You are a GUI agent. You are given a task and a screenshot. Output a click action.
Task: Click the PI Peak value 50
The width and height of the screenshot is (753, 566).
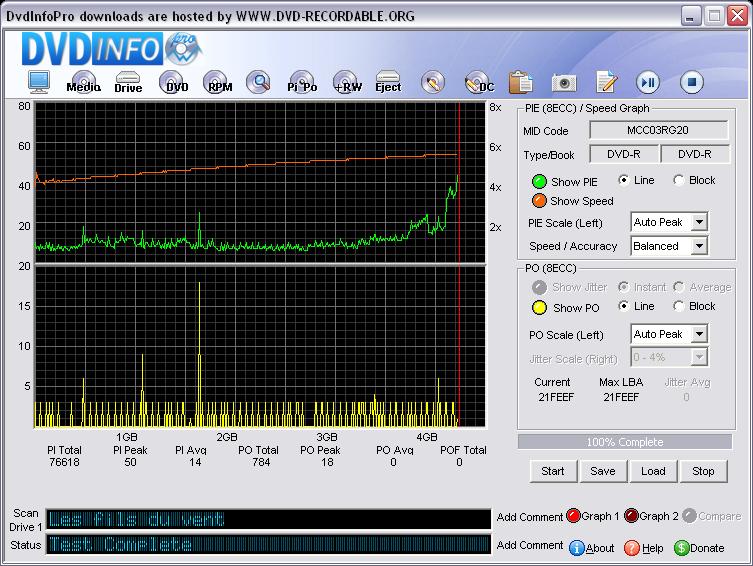(130, 462)
